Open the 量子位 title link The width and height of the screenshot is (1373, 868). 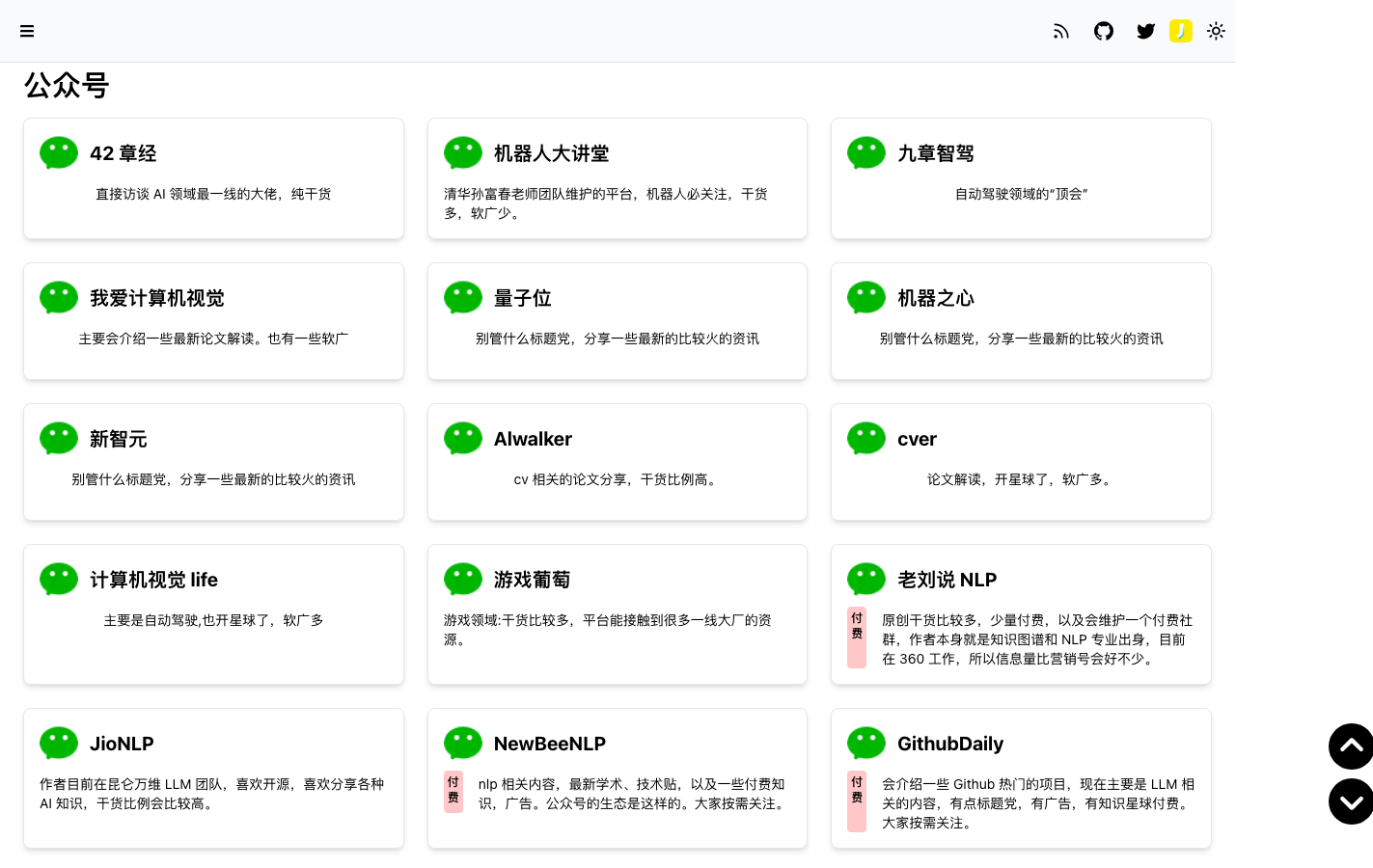(523, 298)
